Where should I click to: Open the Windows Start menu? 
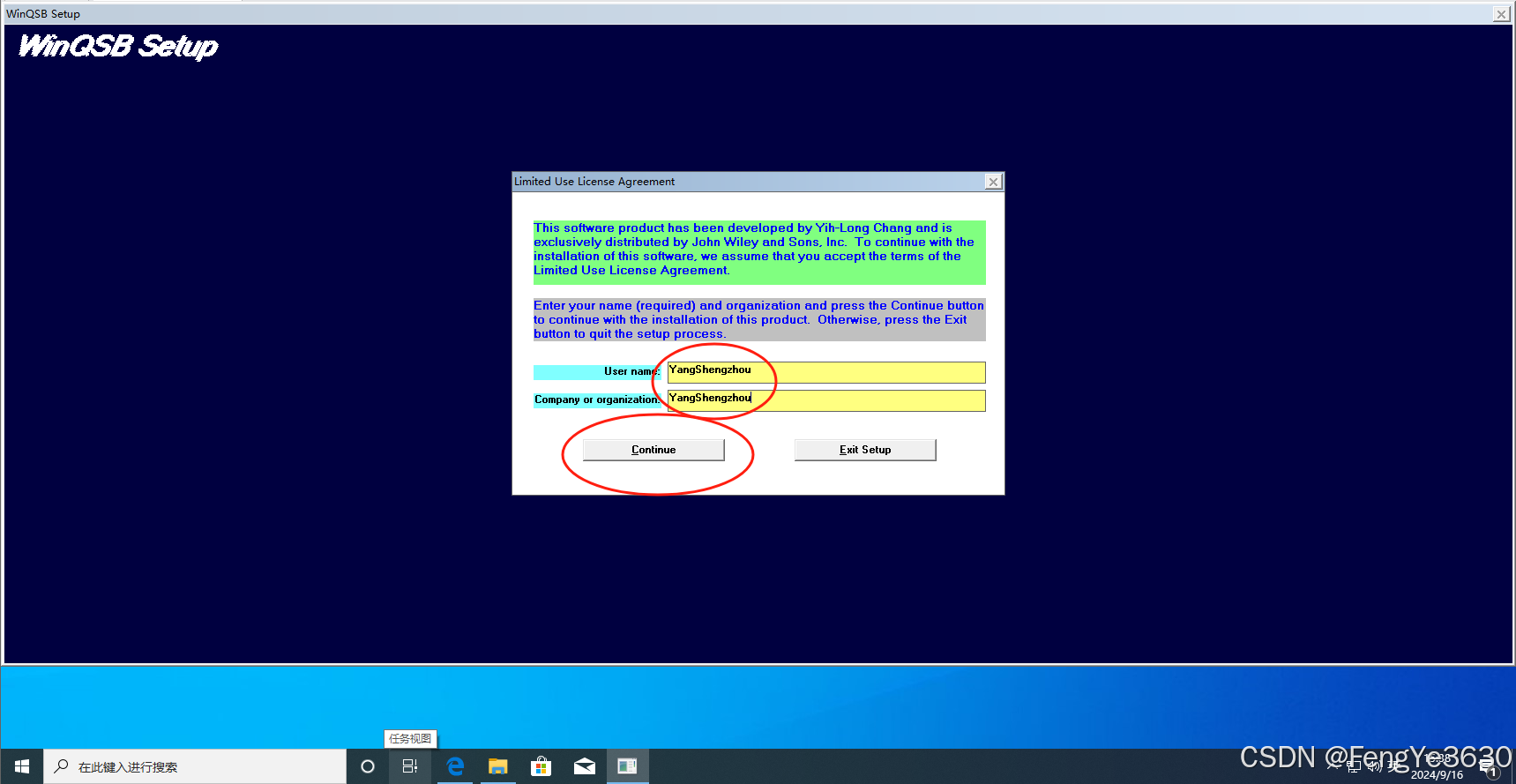[x=22, y=766]
